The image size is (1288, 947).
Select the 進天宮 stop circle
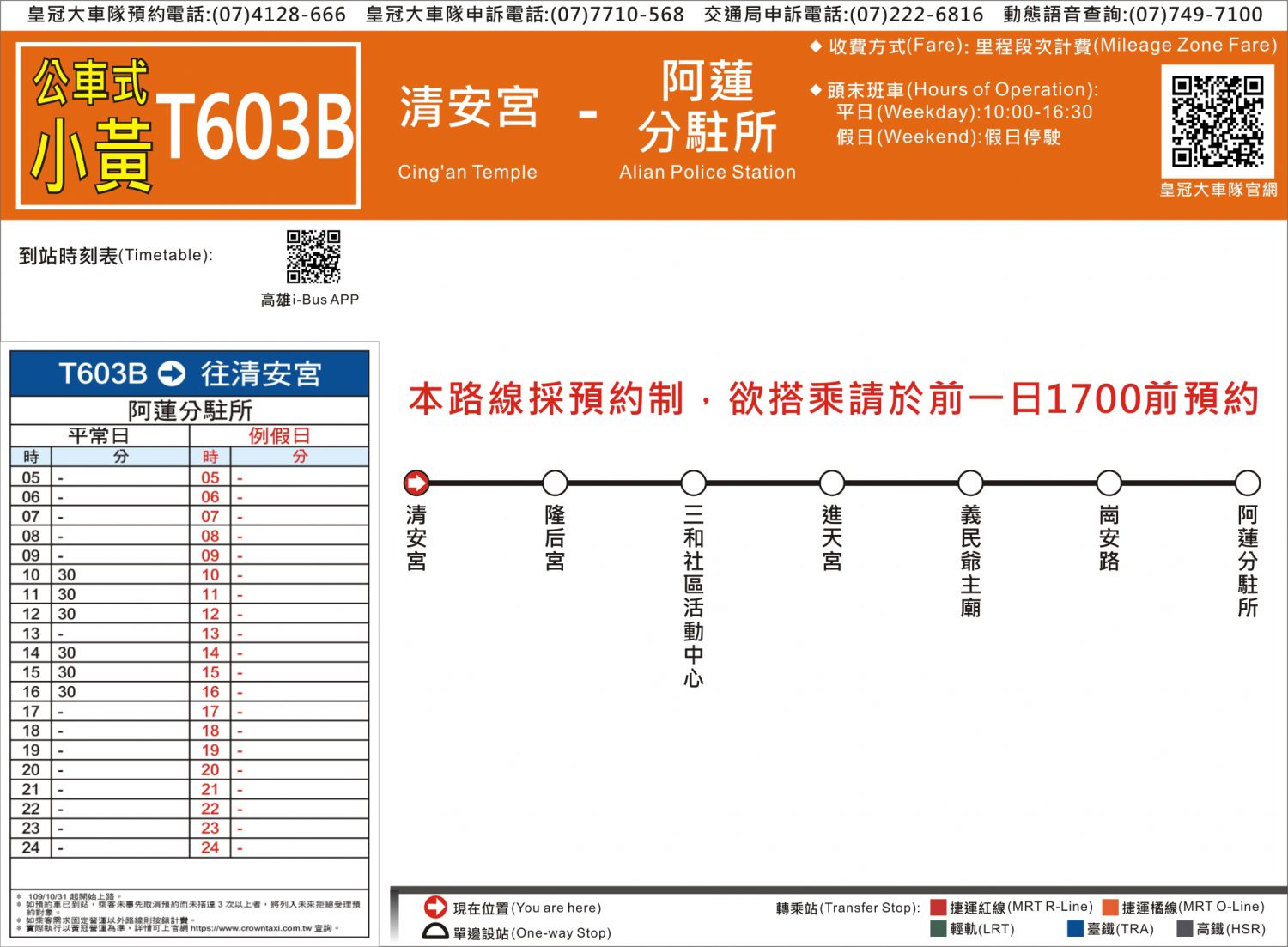pyautogui.click(x=832, y=483)
